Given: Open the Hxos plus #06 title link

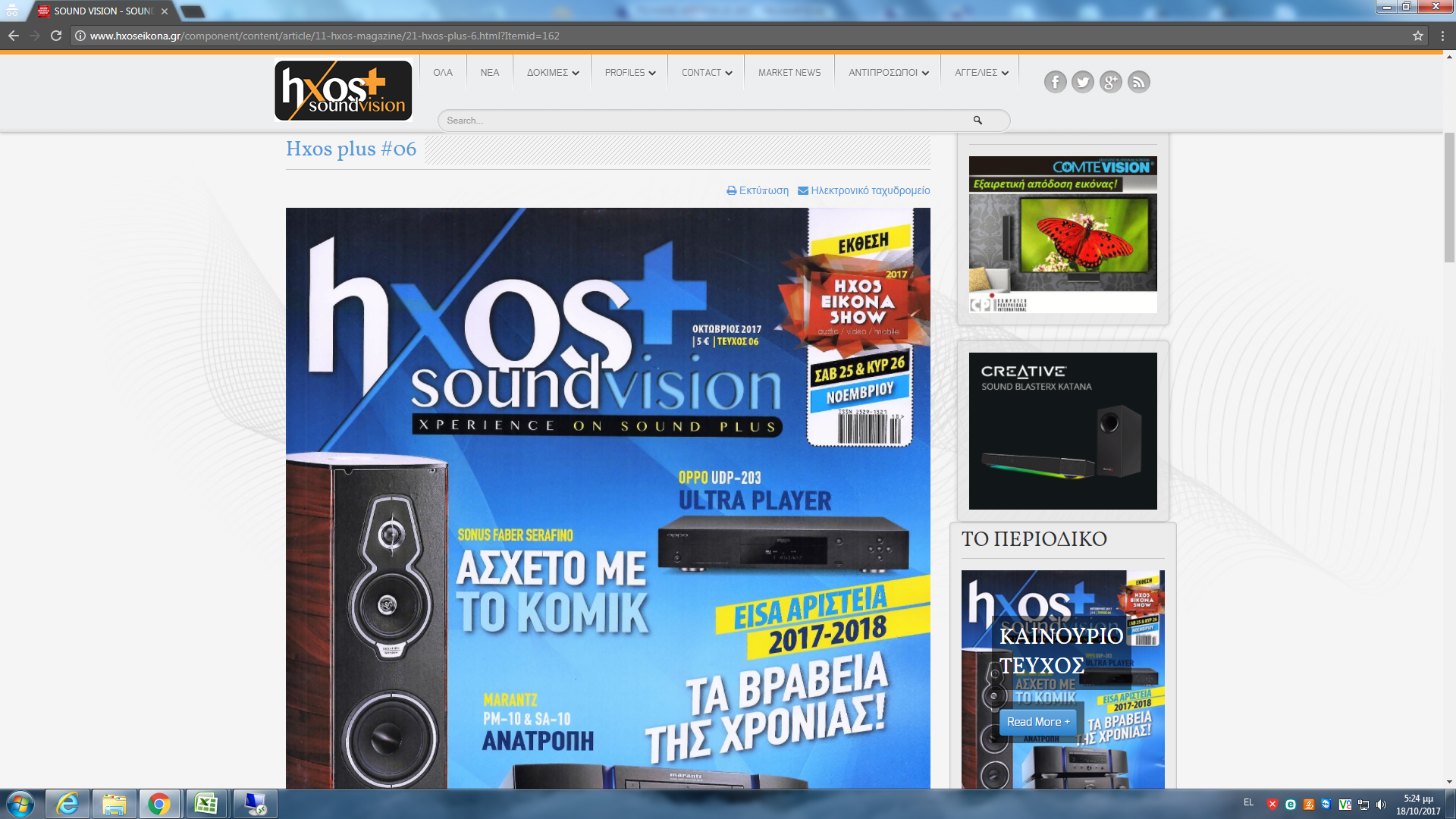Looking at the screenshot, I should pyautogui.click(x=351, y=149).
